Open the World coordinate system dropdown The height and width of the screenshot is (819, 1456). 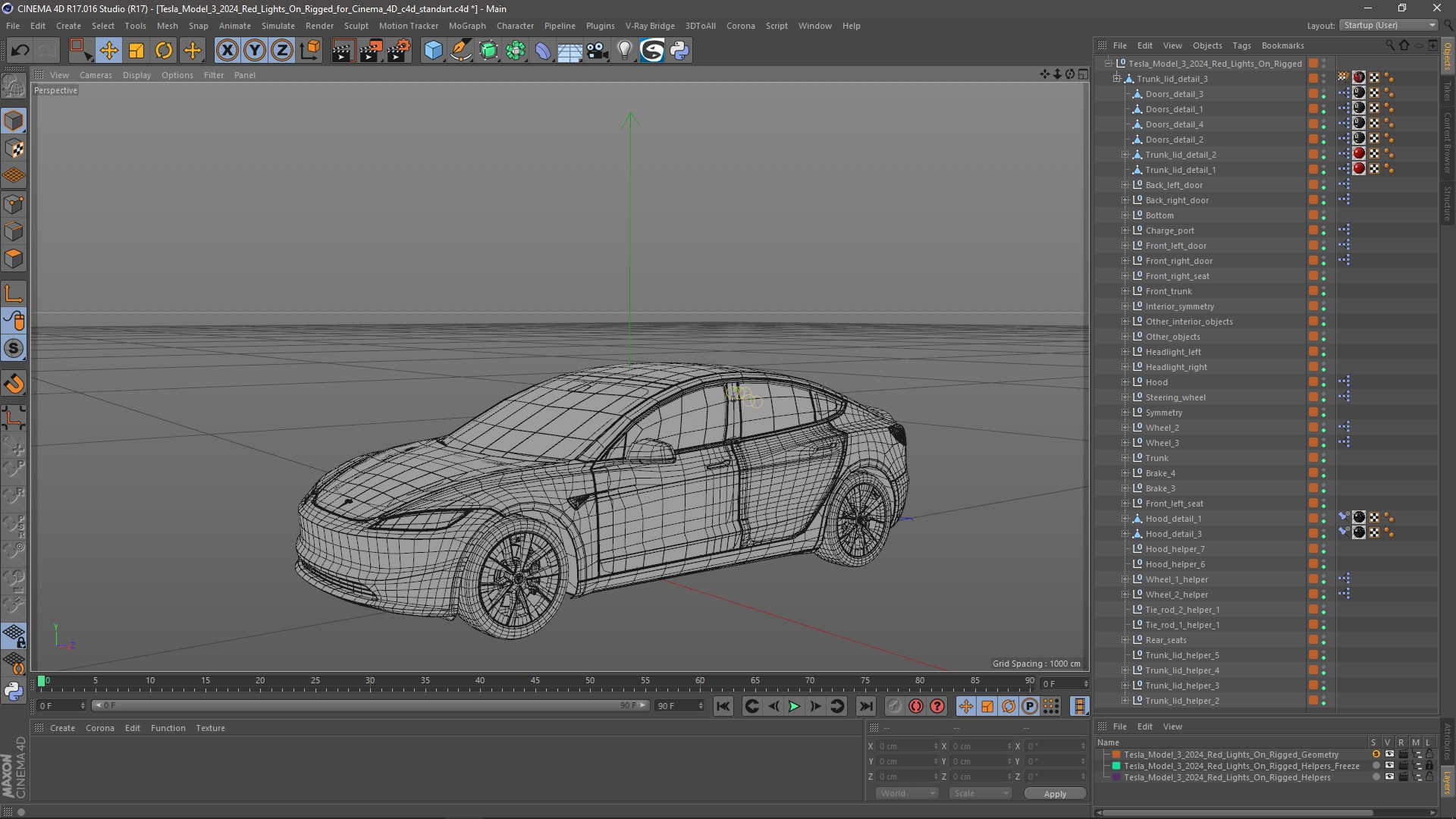coord(907,793)
